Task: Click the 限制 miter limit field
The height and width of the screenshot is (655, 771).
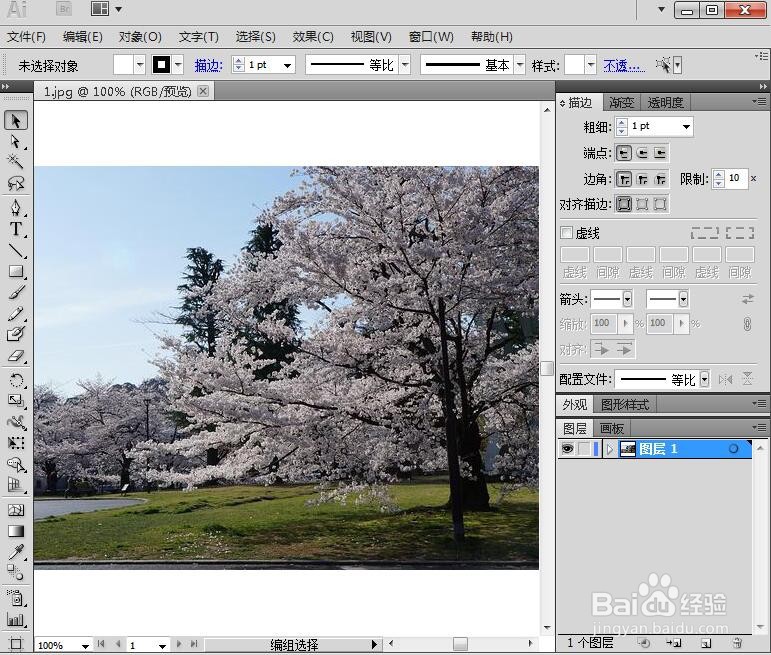Action: pos(736,178)
